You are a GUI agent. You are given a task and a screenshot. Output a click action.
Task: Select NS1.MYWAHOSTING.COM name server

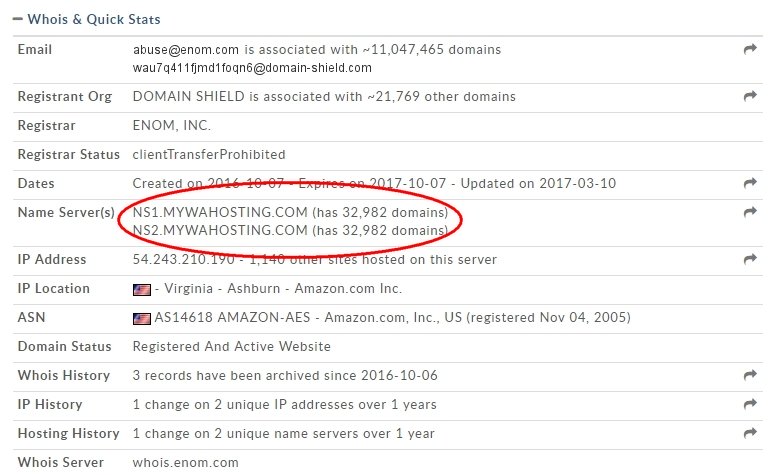(x=220, y=212)
